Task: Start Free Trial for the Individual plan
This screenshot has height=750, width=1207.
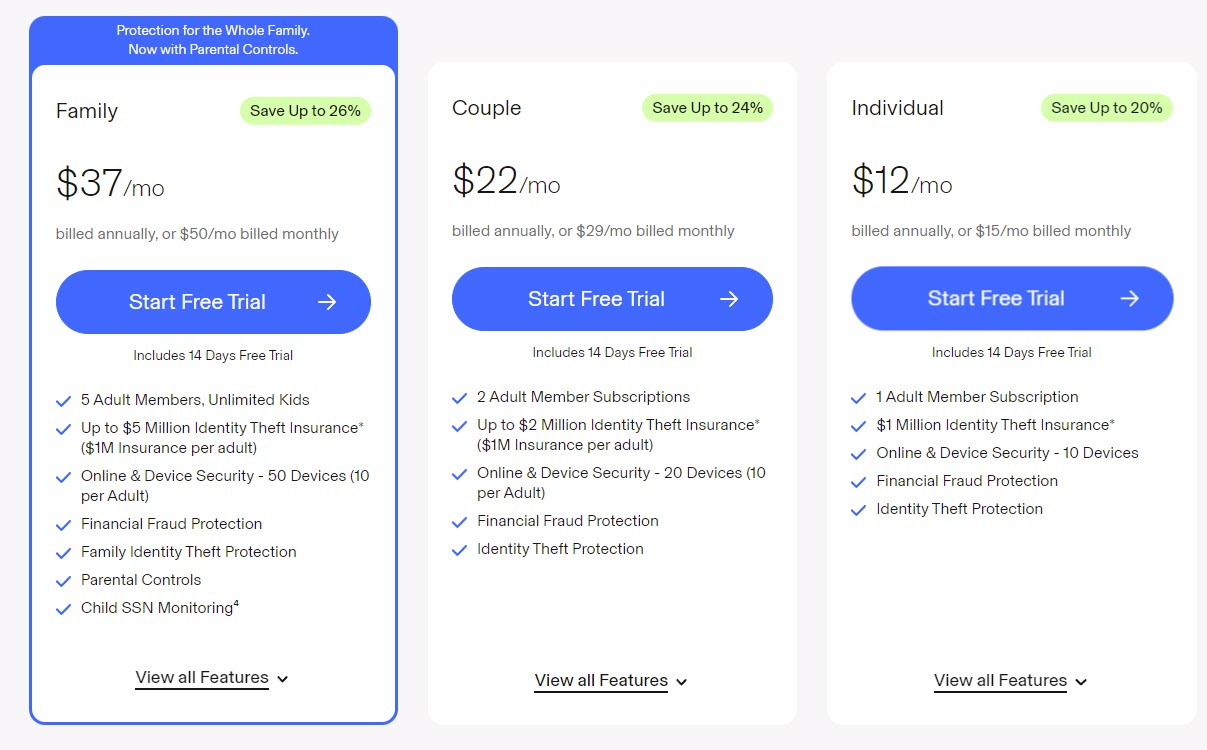Action: [x=1012, y=298]
